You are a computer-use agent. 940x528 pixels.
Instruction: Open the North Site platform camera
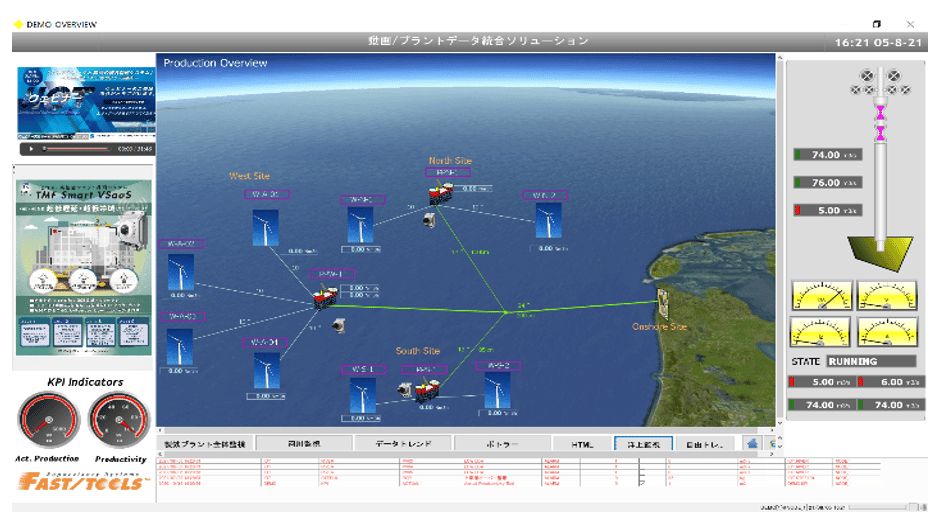click(x=429, y=220)
